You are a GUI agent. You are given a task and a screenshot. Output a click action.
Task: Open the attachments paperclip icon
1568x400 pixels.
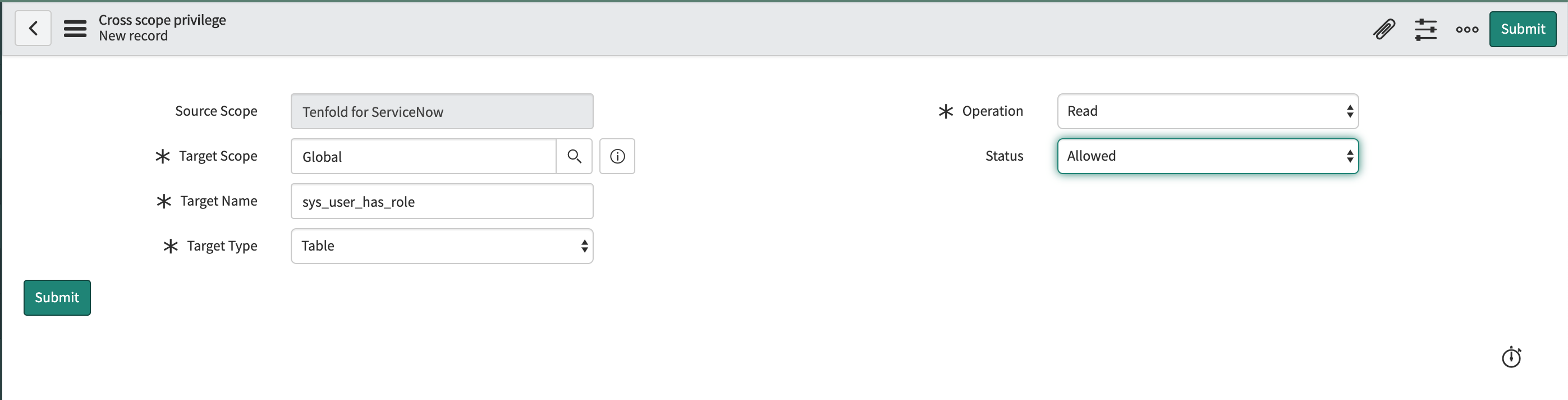1384,29
